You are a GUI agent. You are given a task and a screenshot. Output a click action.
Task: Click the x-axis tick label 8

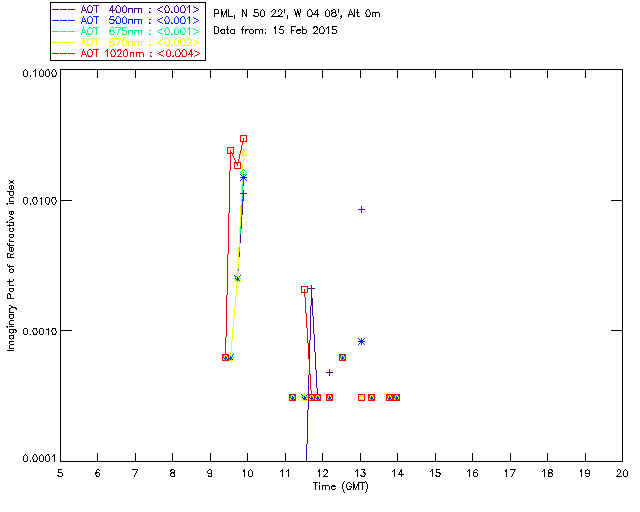[x=173, y=473]
